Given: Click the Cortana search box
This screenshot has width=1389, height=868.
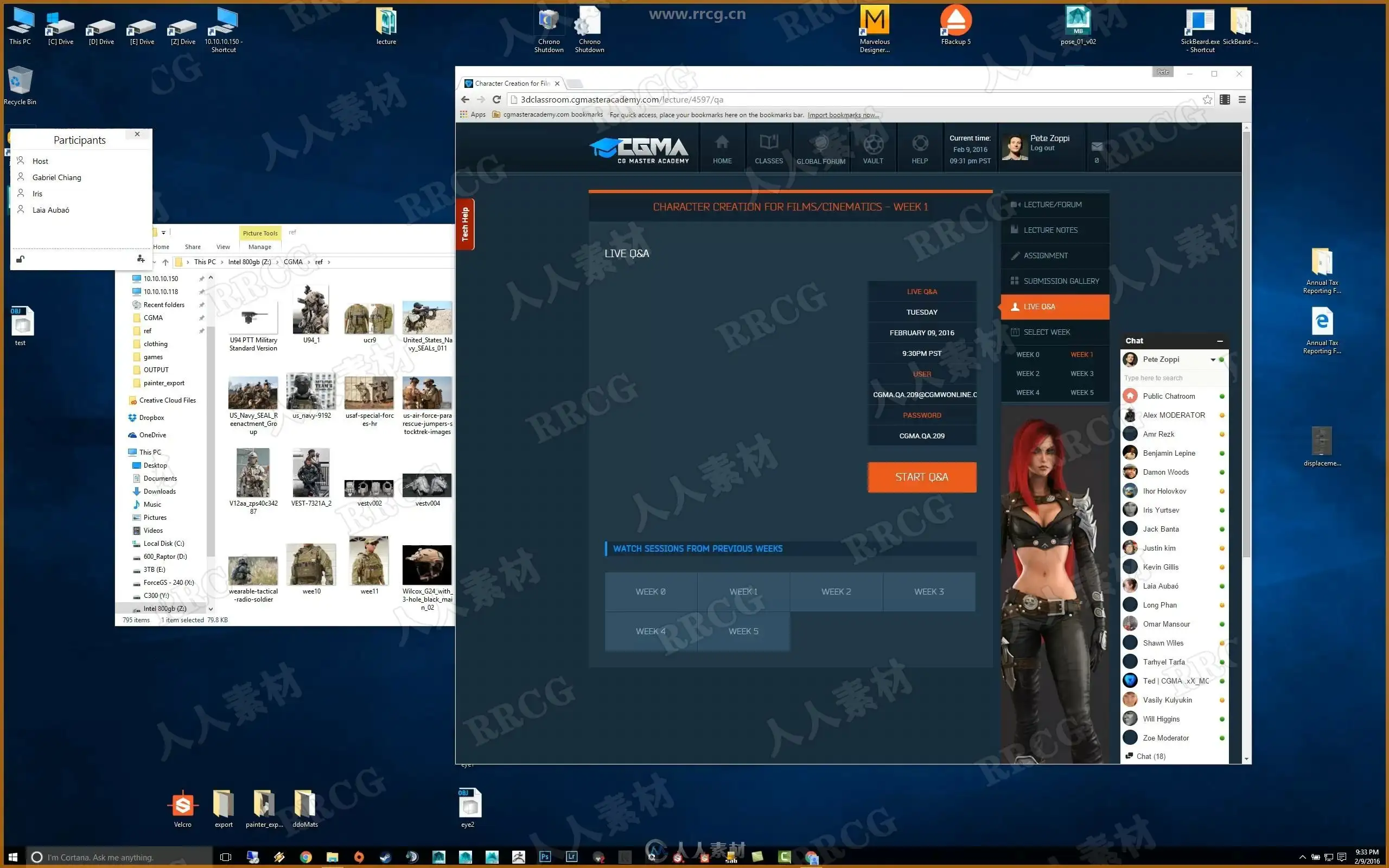Looking at the screenshot, I should coord(119,857).
